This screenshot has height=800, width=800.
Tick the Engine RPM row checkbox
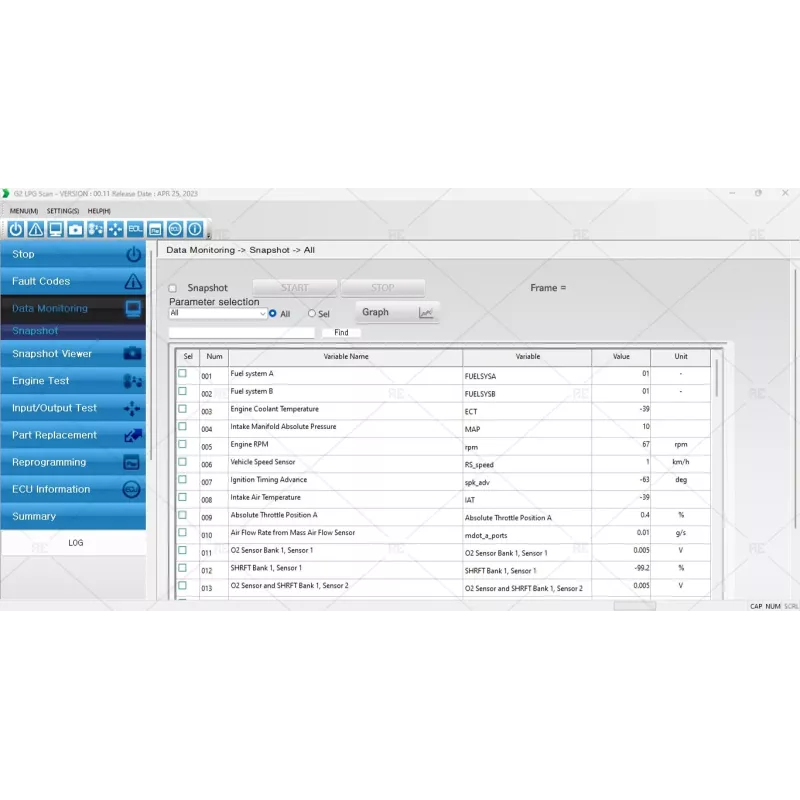point(182,444)
